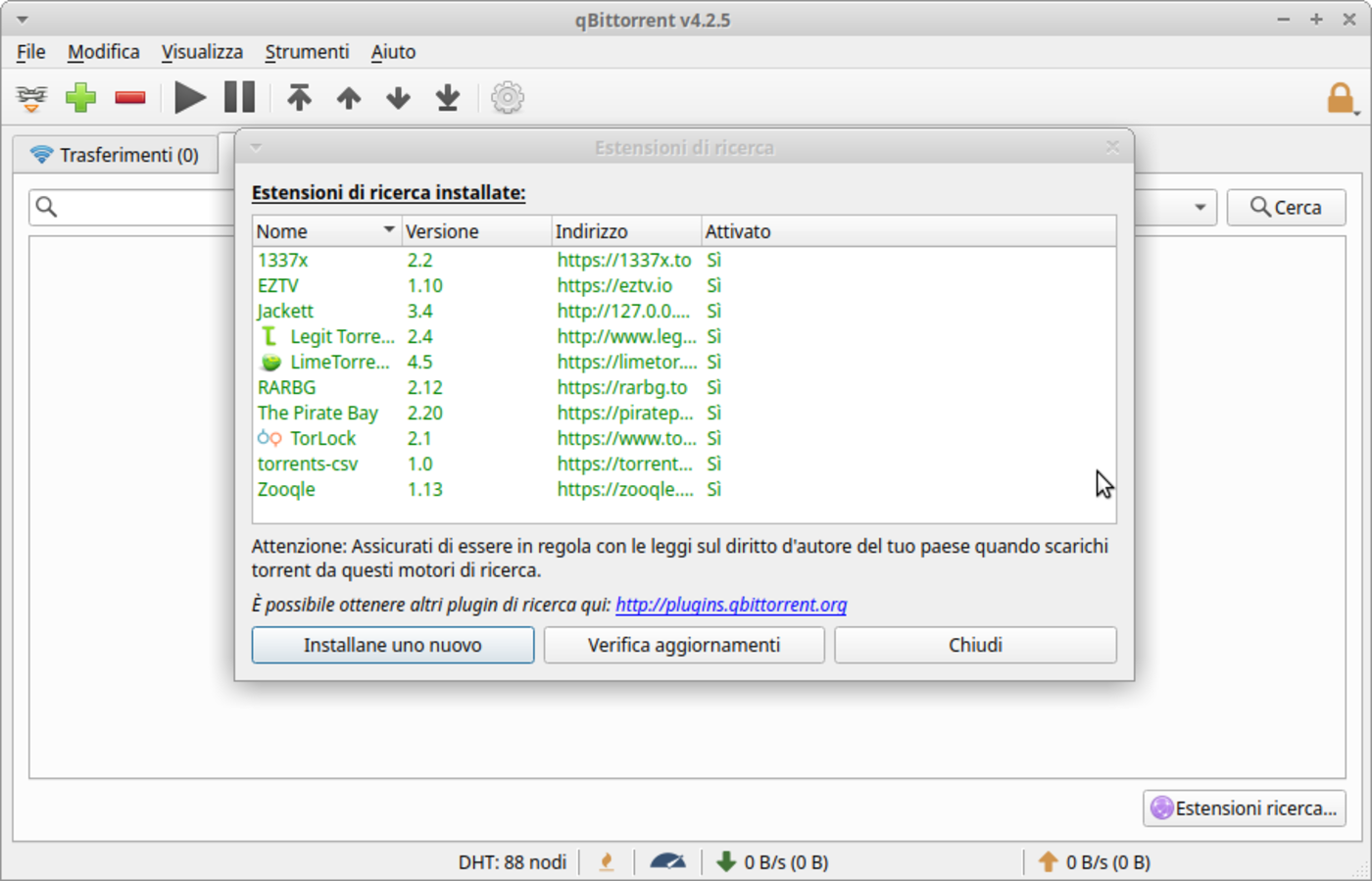Image resolution: width=1372 pixels, height=881 pixels.
Task: Open the Strumenti menu
Action: click(307, 52)
